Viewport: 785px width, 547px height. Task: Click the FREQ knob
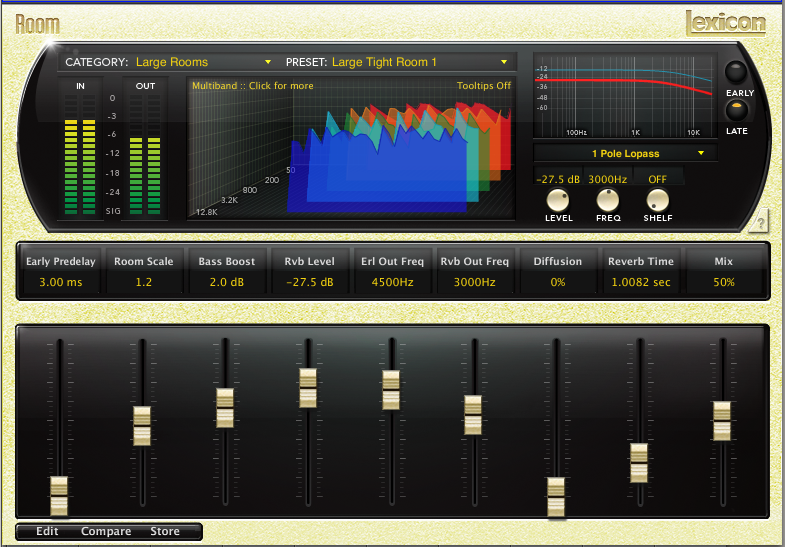pyautogui.click(x=608, y=200)
